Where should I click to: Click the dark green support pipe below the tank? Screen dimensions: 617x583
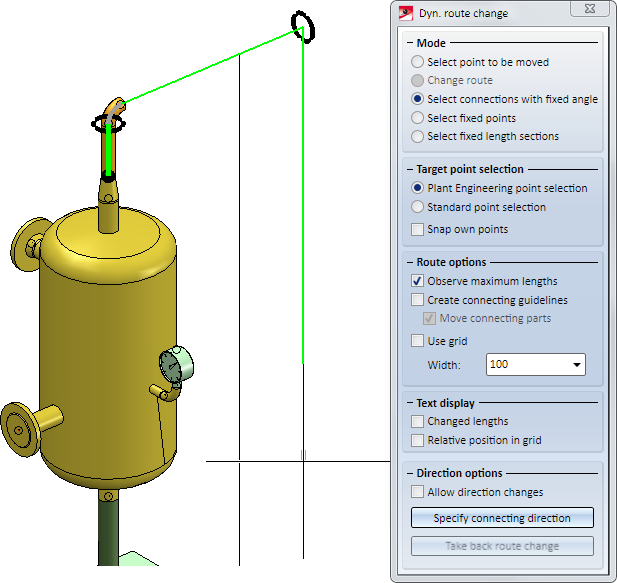pos(108,527)
